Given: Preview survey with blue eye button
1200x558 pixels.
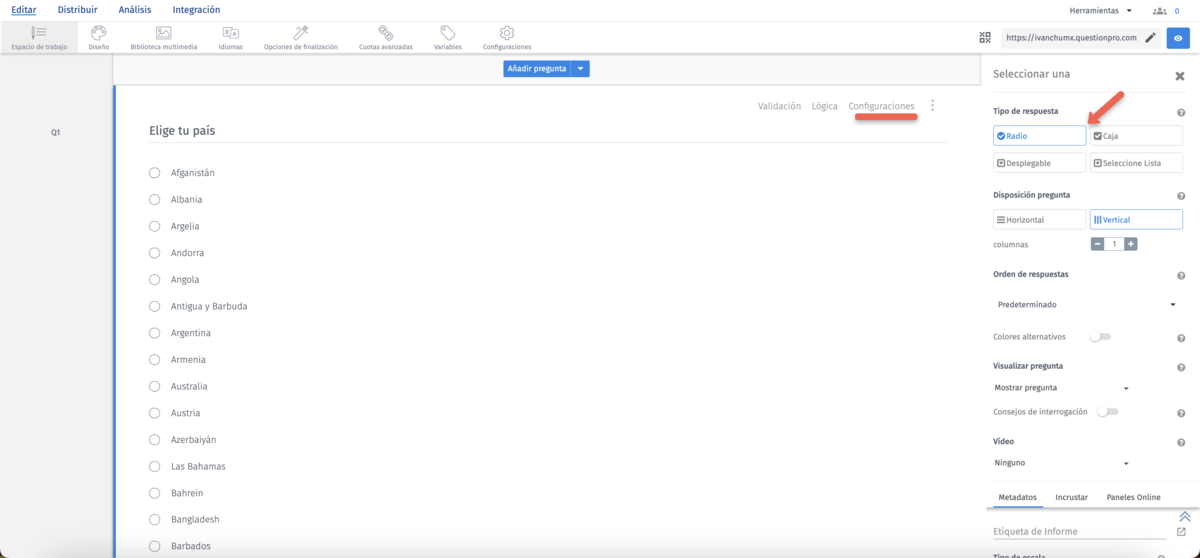Looking at the screenshot, I should [x=1178, y=38].
